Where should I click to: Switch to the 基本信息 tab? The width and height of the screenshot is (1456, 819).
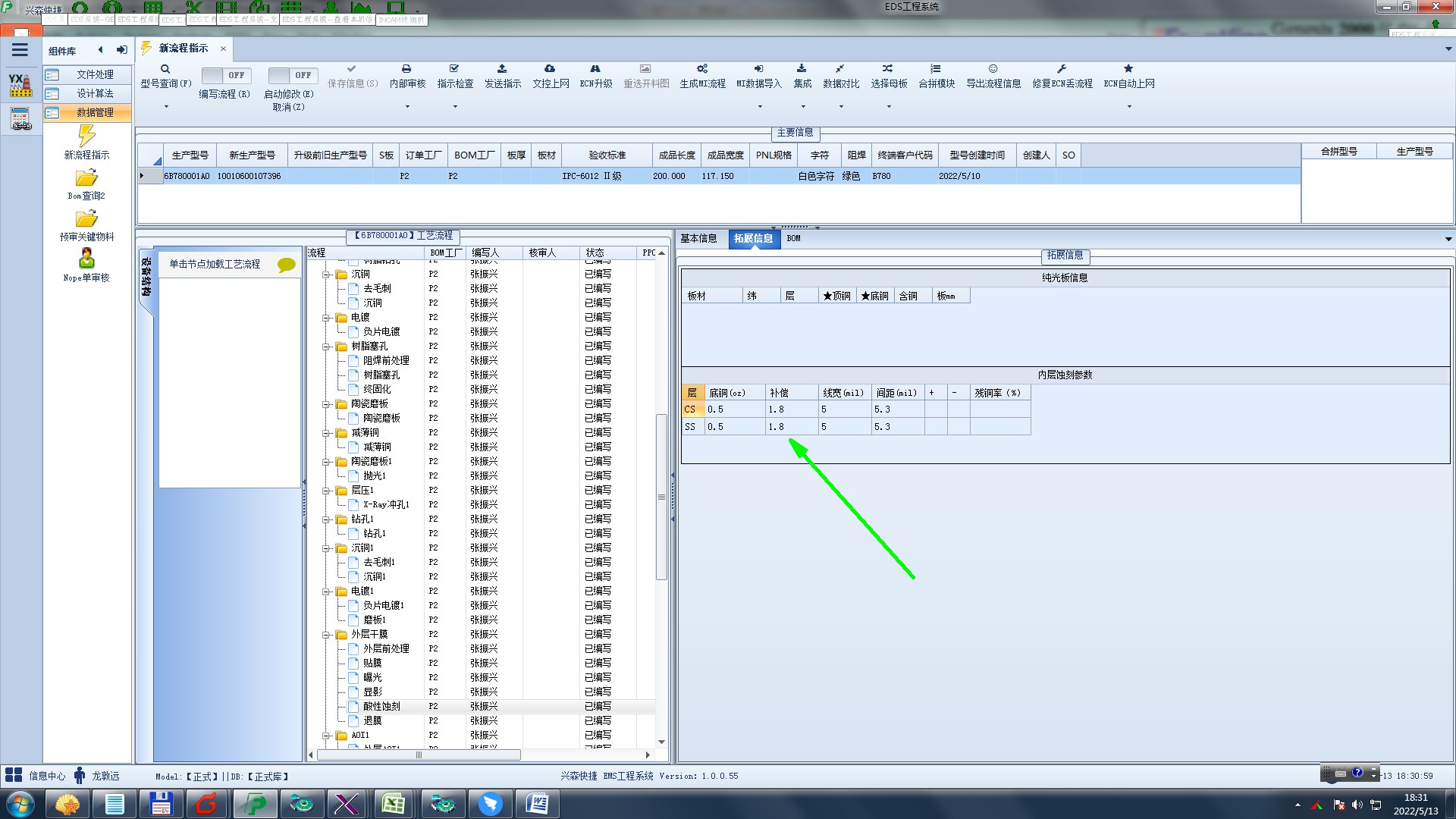(698, 238)
